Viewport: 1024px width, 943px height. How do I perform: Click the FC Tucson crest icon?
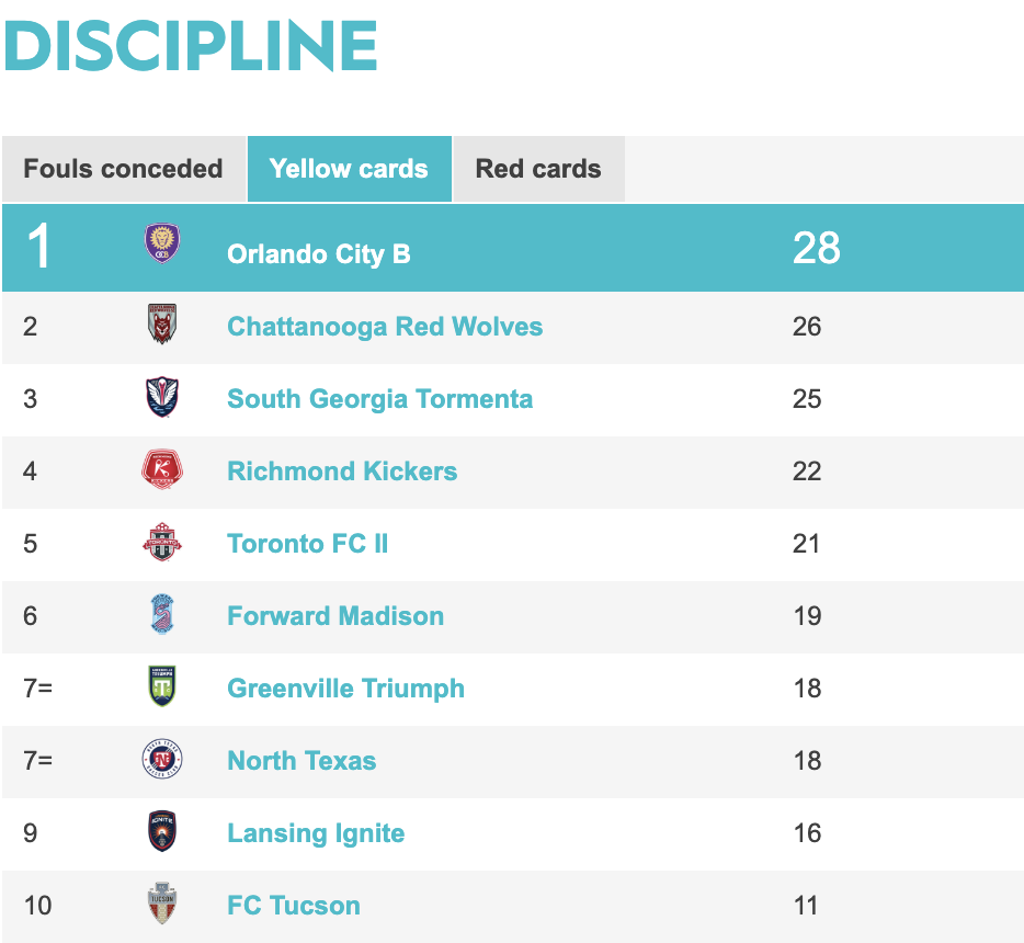[162, 904]
